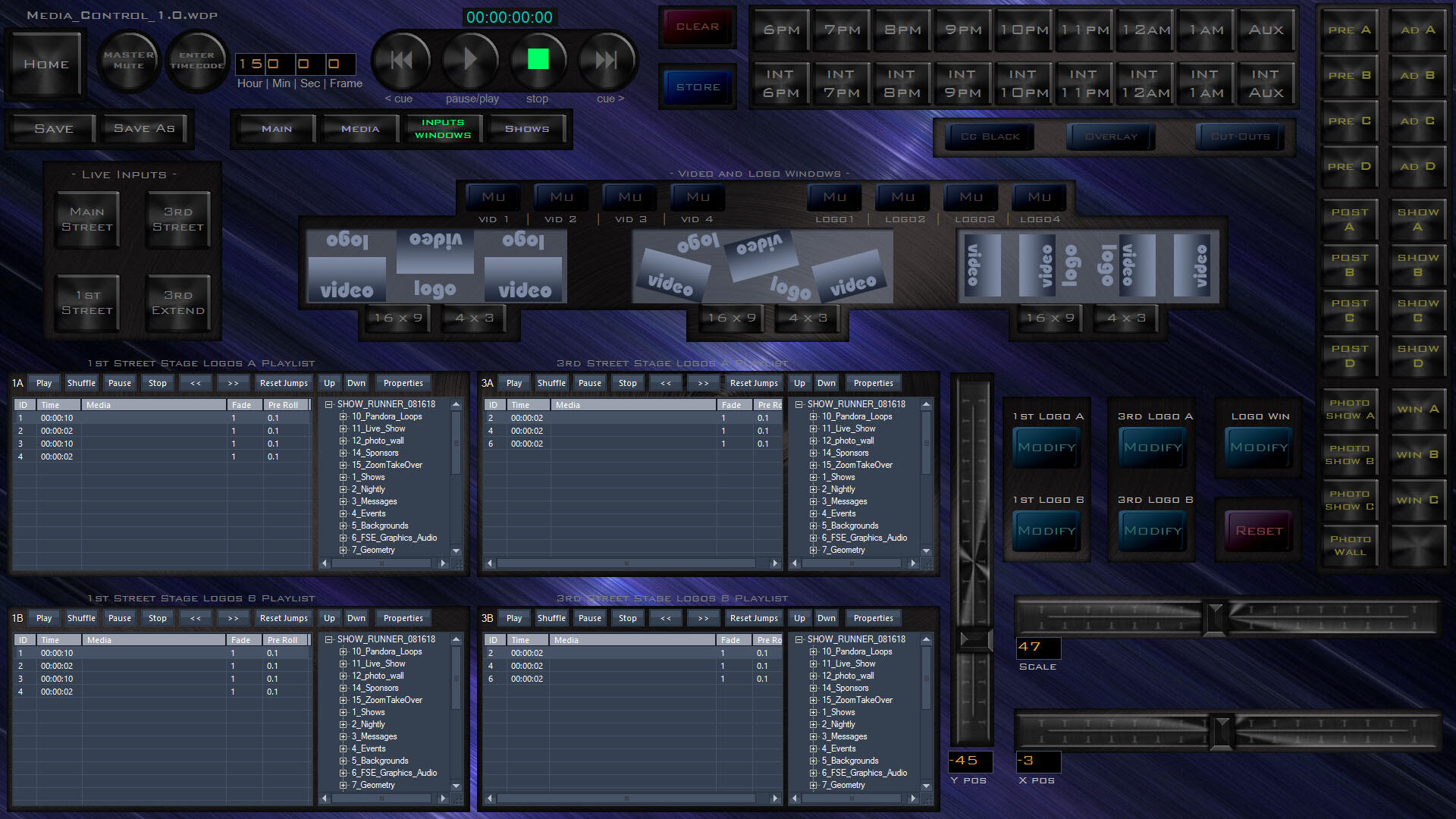Click the previous cue rewind button
1456x819 pixels.
[x=401, y=59]
